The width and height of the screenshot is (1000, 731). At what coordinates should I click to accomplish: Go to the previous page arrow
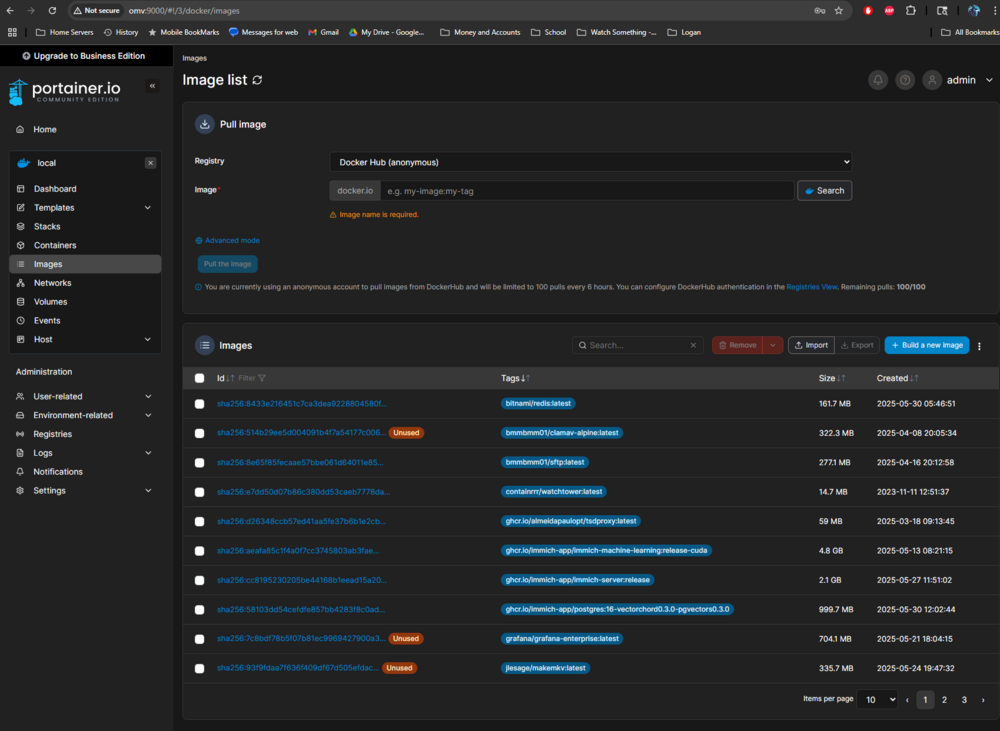(x=907, y=700)
